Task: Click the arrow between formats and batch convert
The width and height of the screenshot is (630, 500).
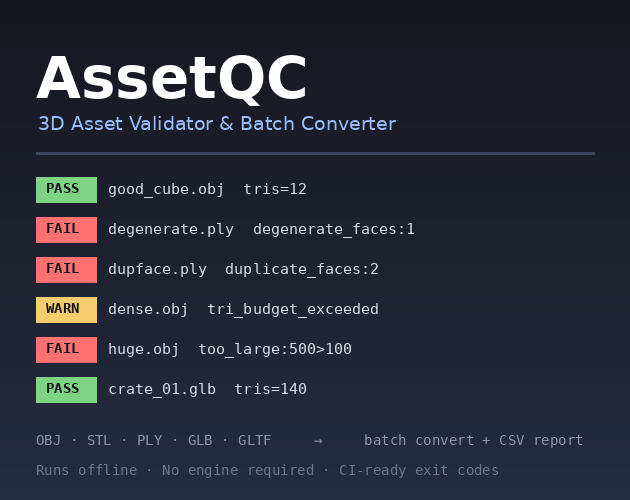Action: (x=318, y=441)
